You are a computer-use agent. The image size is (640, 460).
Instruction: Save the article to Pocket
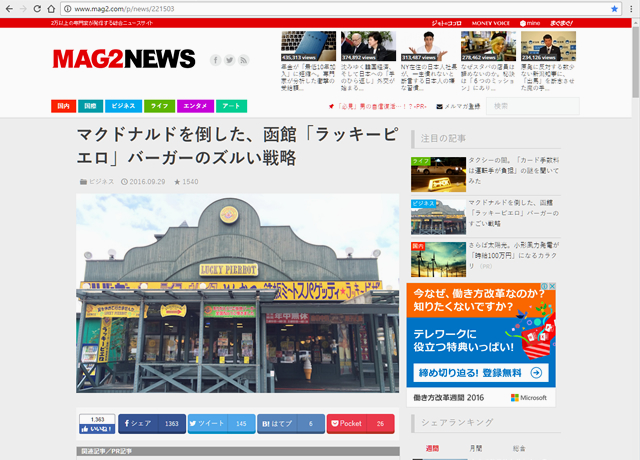(x=357, y=424)
